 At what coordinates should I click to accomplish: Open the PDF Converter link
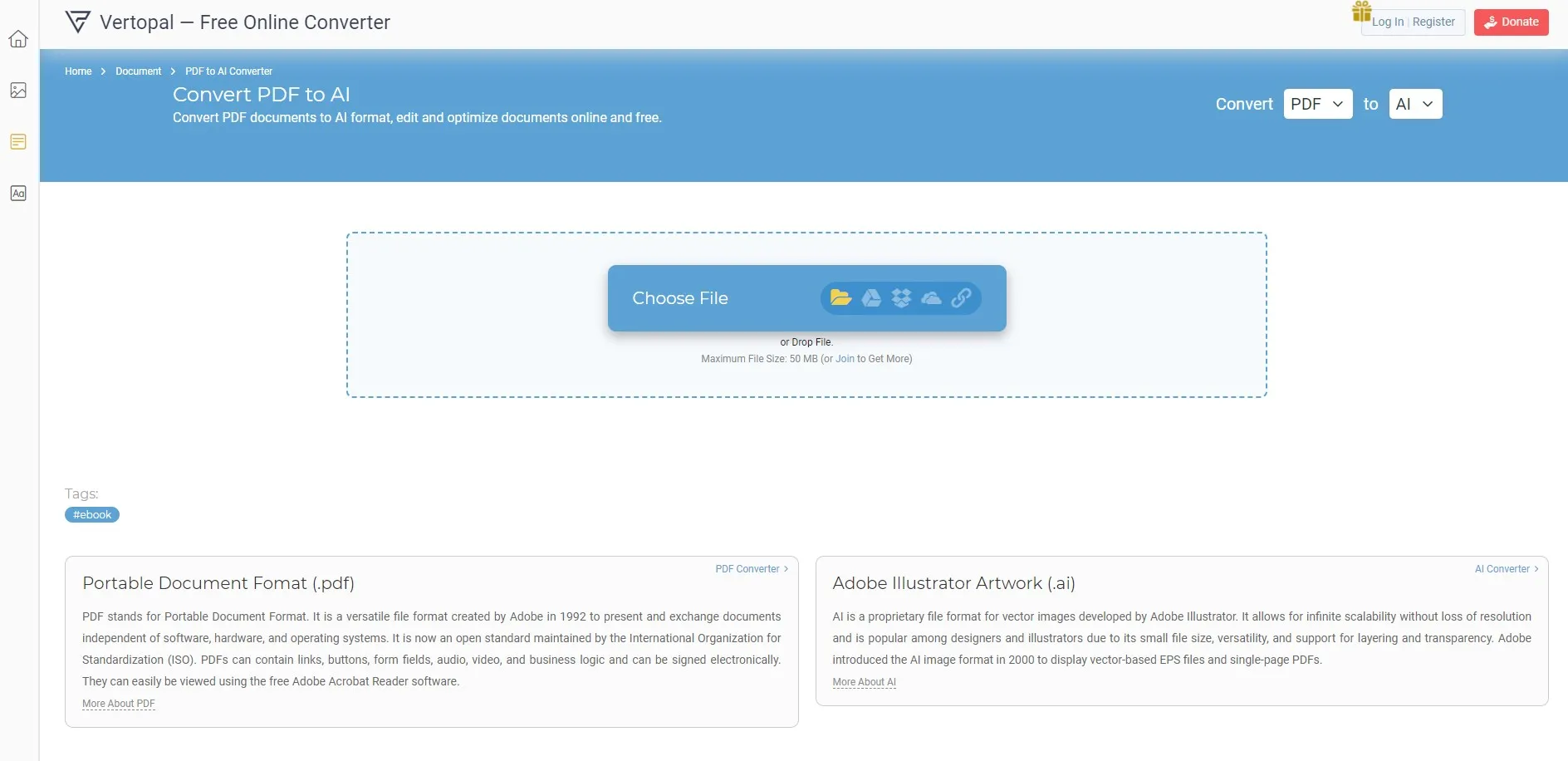[x=752, y=569]
